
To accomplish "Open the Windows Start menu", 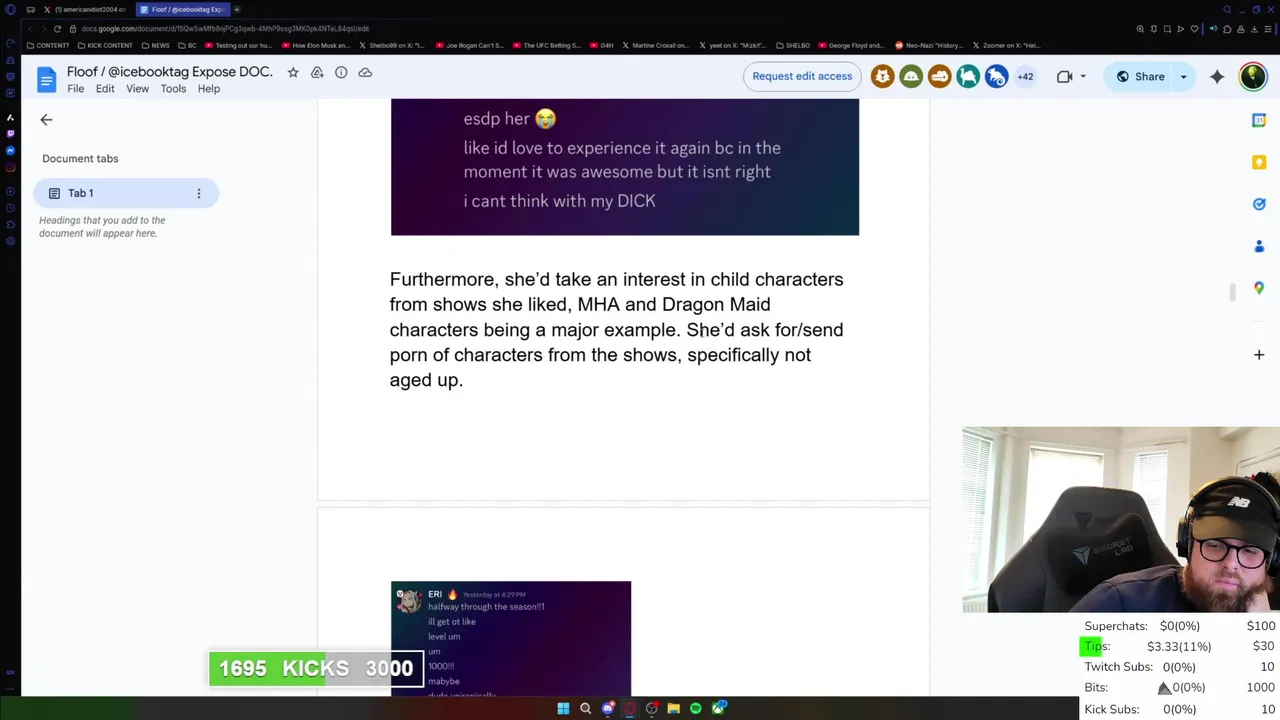I will pyautogui.click(x=563, y=708).
